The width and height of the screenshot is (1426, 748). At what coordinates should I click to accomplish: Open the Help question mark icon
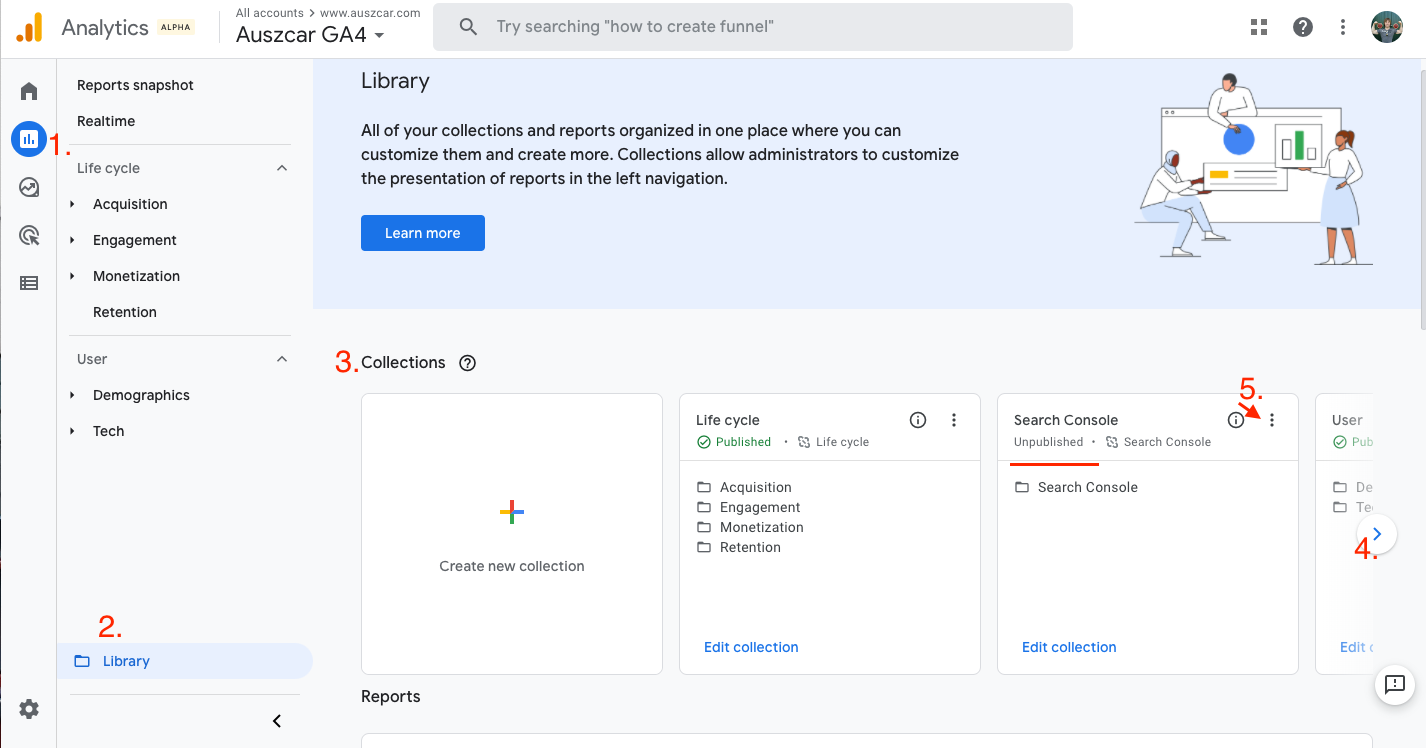[1303, 27]
